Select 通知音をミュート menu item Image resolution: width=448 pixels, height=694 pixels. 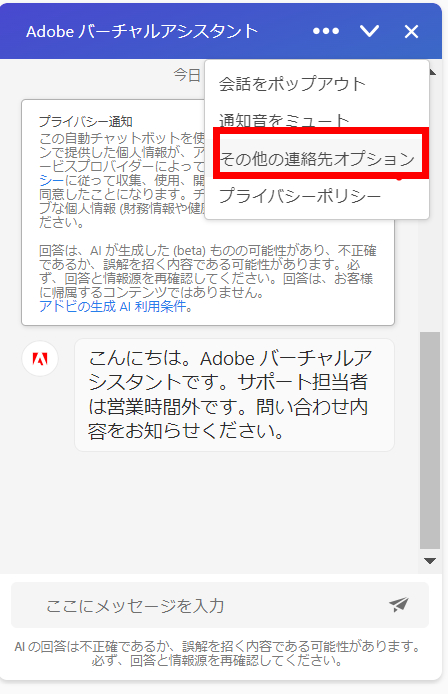click(284, 120)
